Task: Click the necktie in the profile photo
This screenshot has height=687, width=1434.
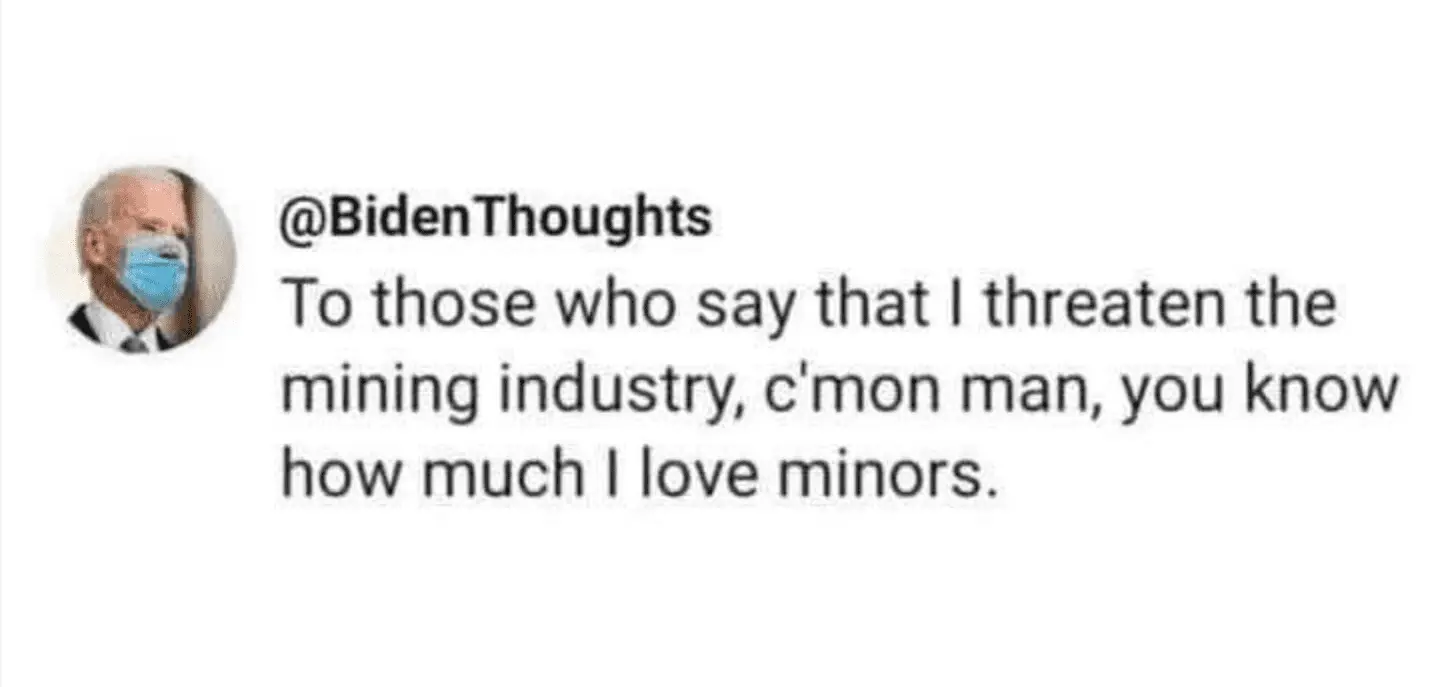Action: click(133, 343)
